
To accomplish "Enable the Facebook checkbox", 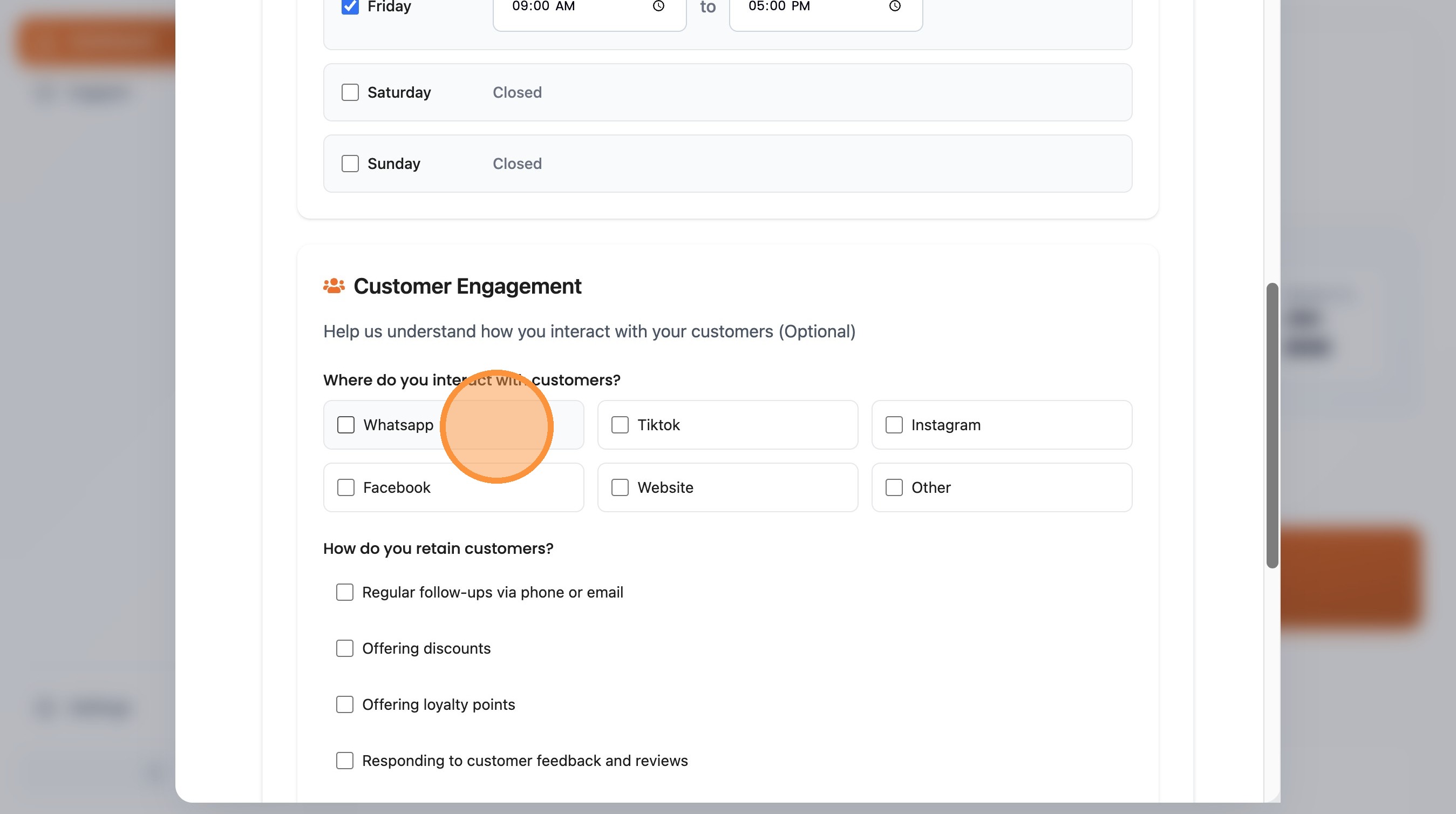I will [x=346, y=487].
